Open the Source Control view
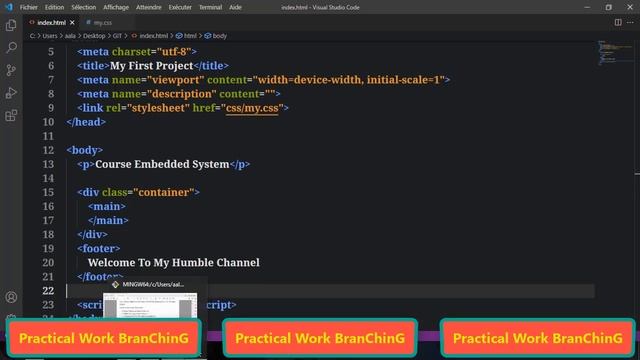Viewport: 640px width, 360px height. pyautogui.click(x=11, y=70)
